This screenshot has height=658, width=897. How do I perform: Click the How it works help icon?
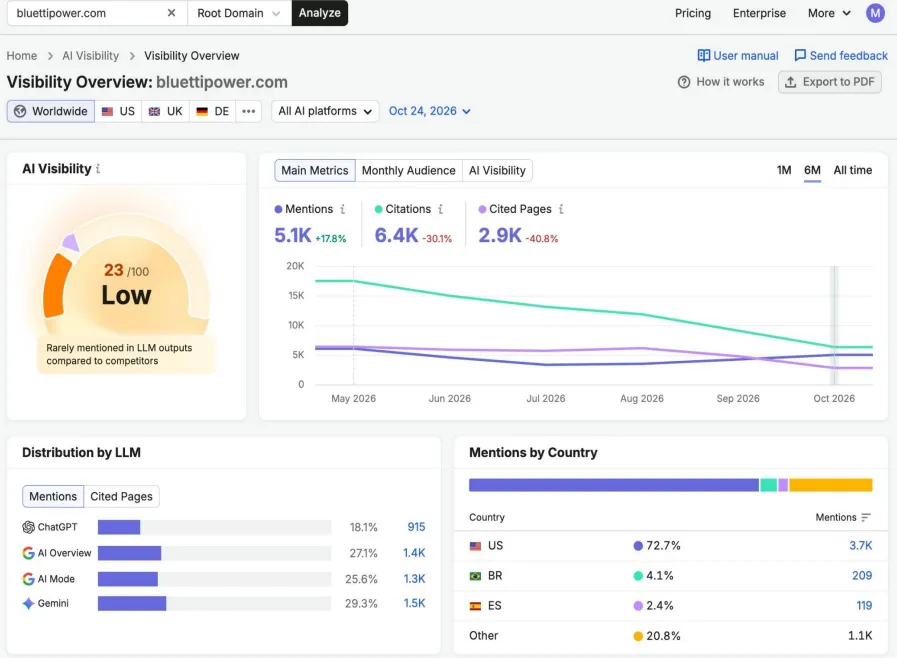[x=684, y=82]
